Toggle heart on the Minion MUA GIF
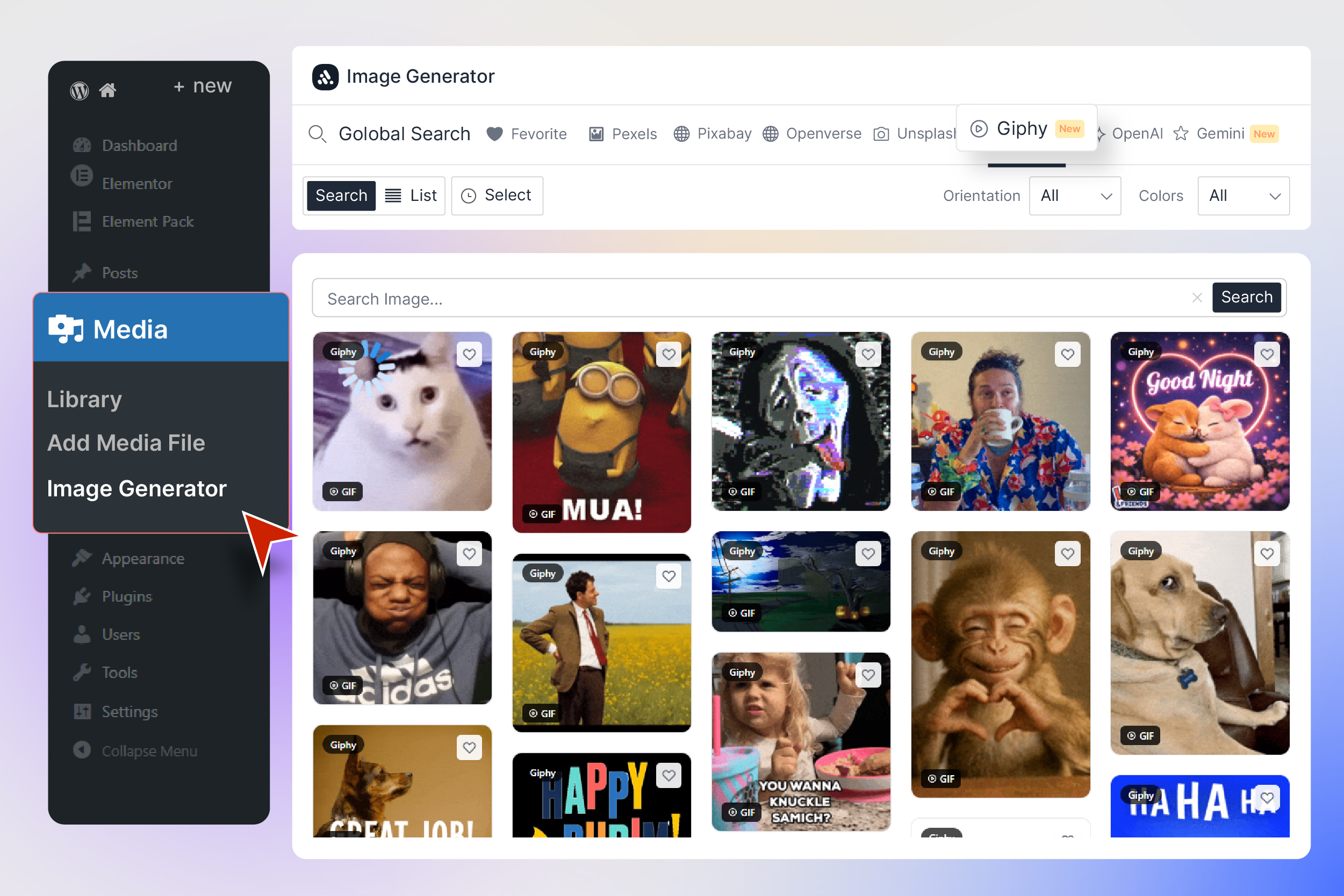Viewport: 1344px width, 896px height. pos(669,355)
